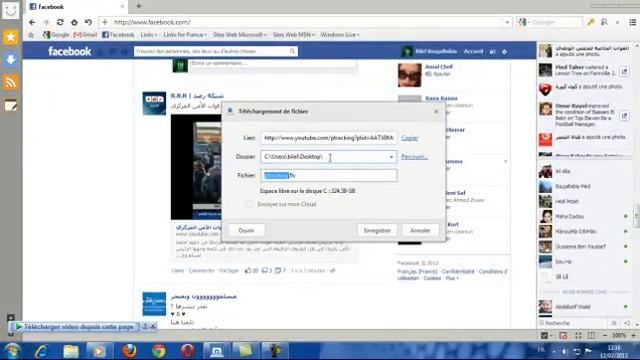640x360 pixels.
Task: Click Télécharger vidéo depuis cette page button
Action: coord(75,327)
